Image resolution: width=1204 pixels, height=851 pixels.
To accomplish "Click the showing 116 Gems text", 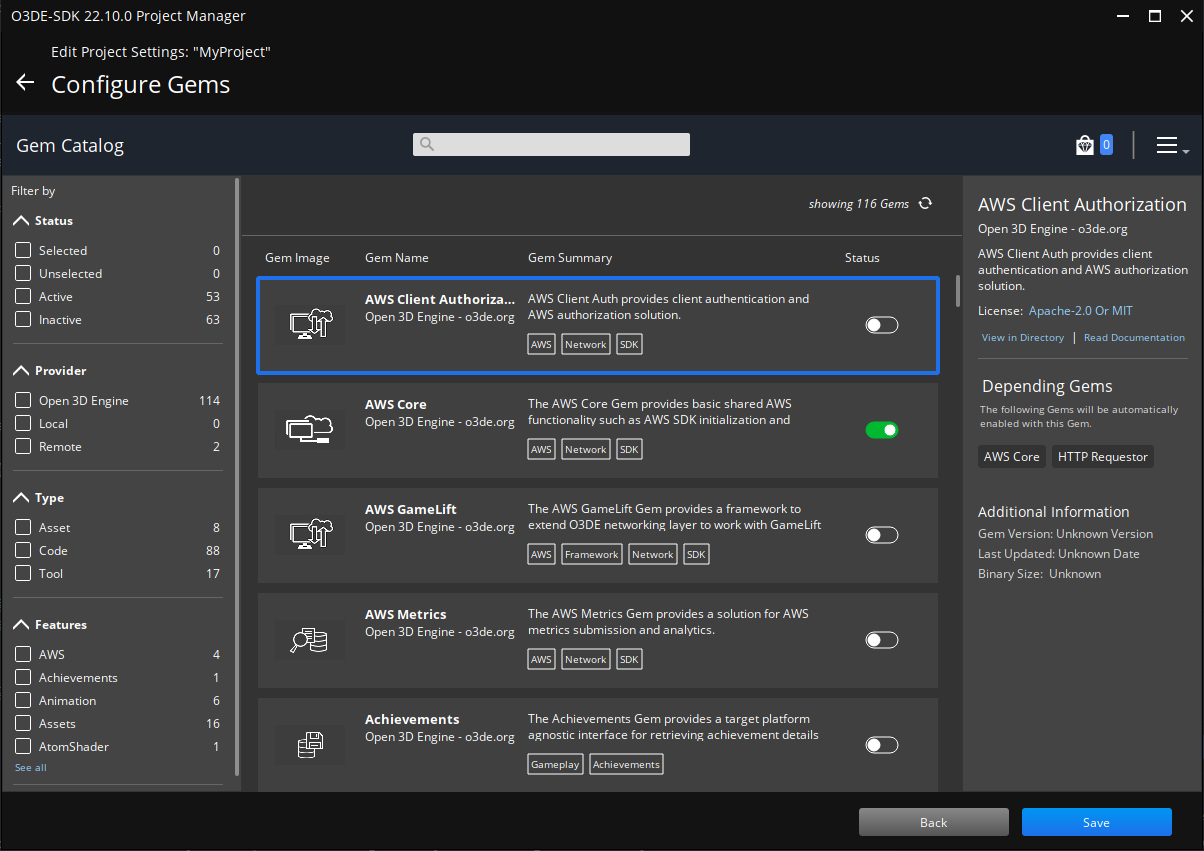I will 859,204.
